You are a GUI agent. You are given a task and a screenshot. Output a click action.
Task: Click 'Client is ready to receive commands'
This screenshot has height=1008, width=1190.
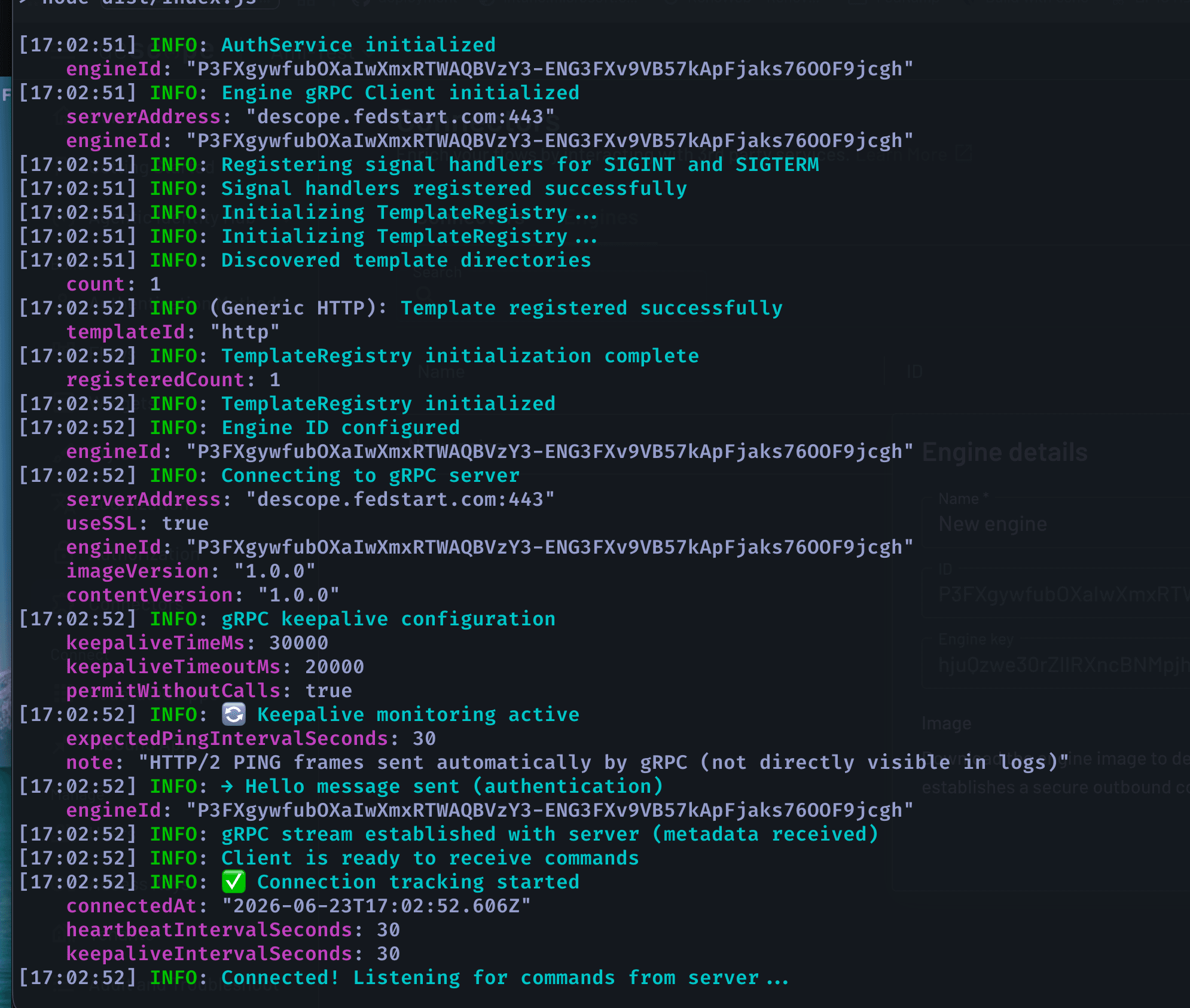430,858
